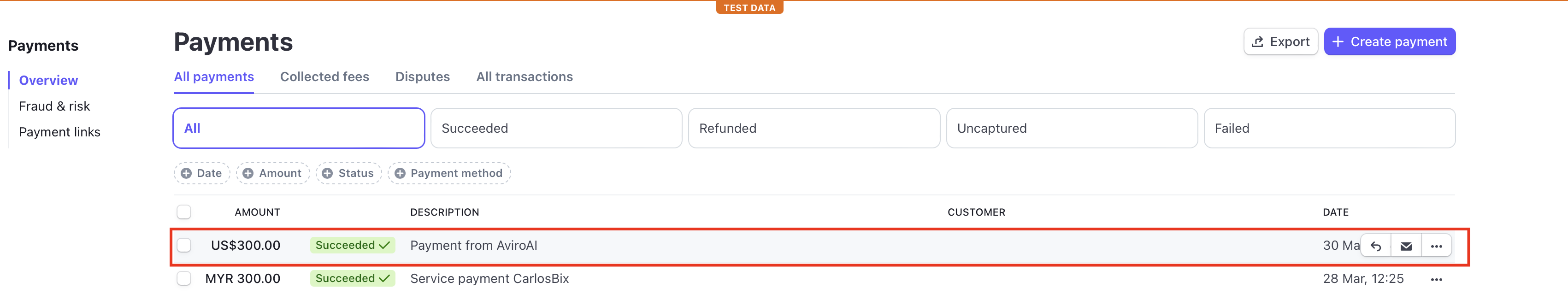Viewport: 1568px width, 294px height.
Task: Check the US$300.00 payment row checkbox
Action: click(184, 245)
